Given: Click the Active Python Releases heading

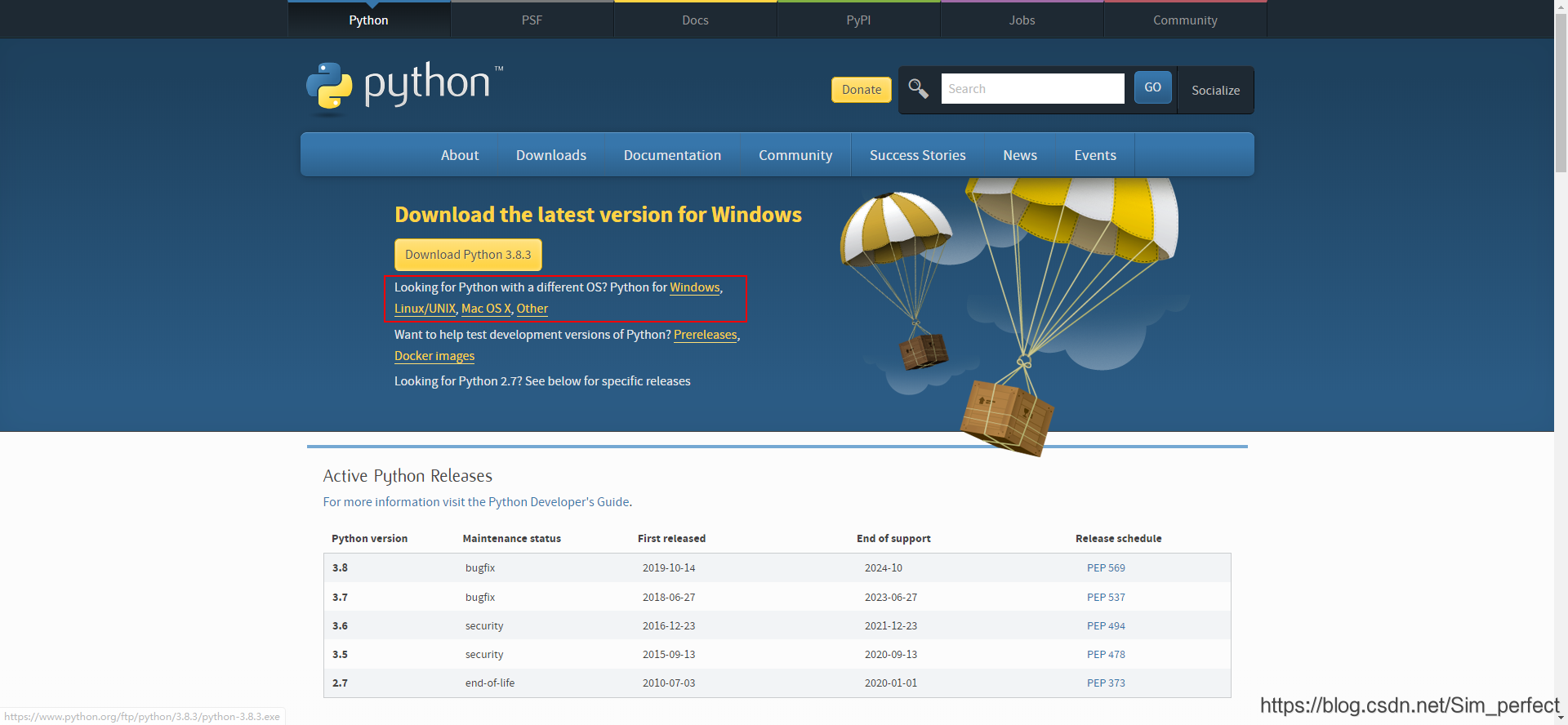Looking at the screenshot, I should tap(408, 476).
